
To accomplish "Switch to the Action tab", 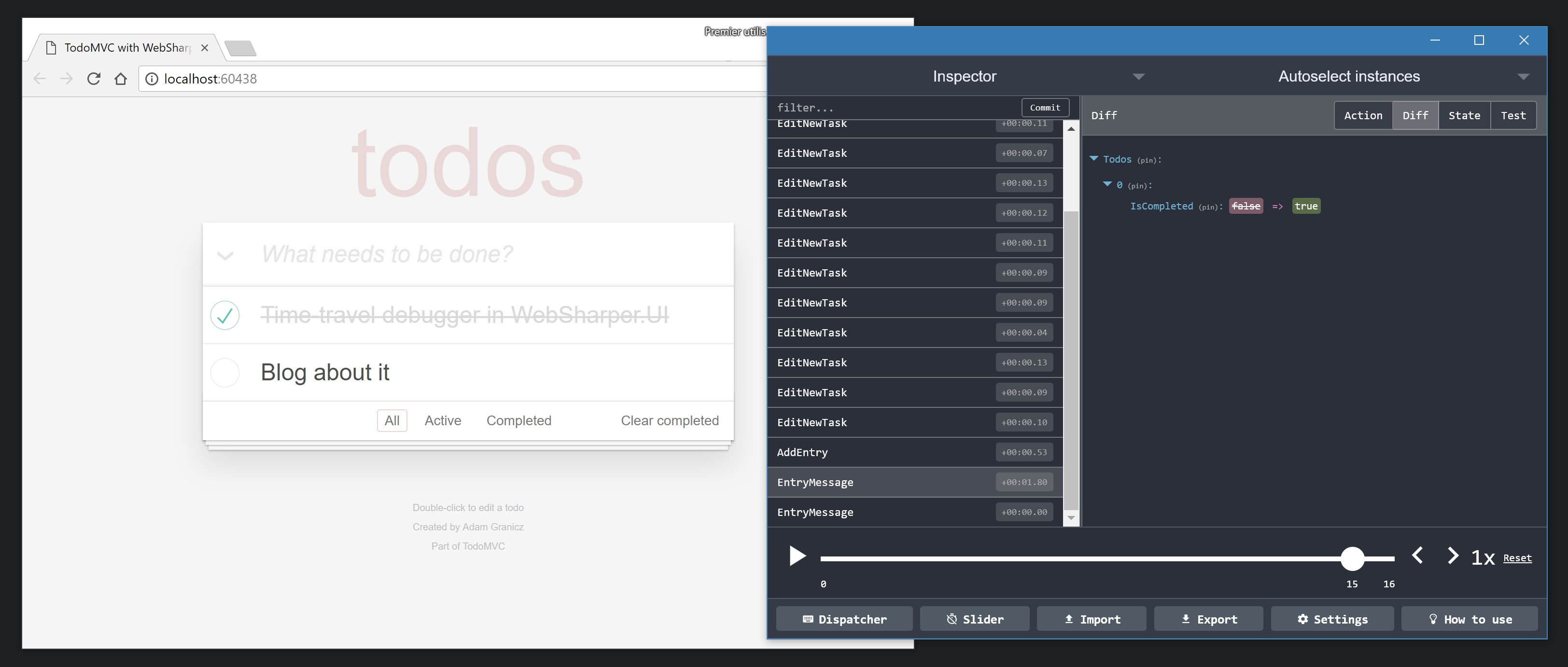I will point(1362,115).
